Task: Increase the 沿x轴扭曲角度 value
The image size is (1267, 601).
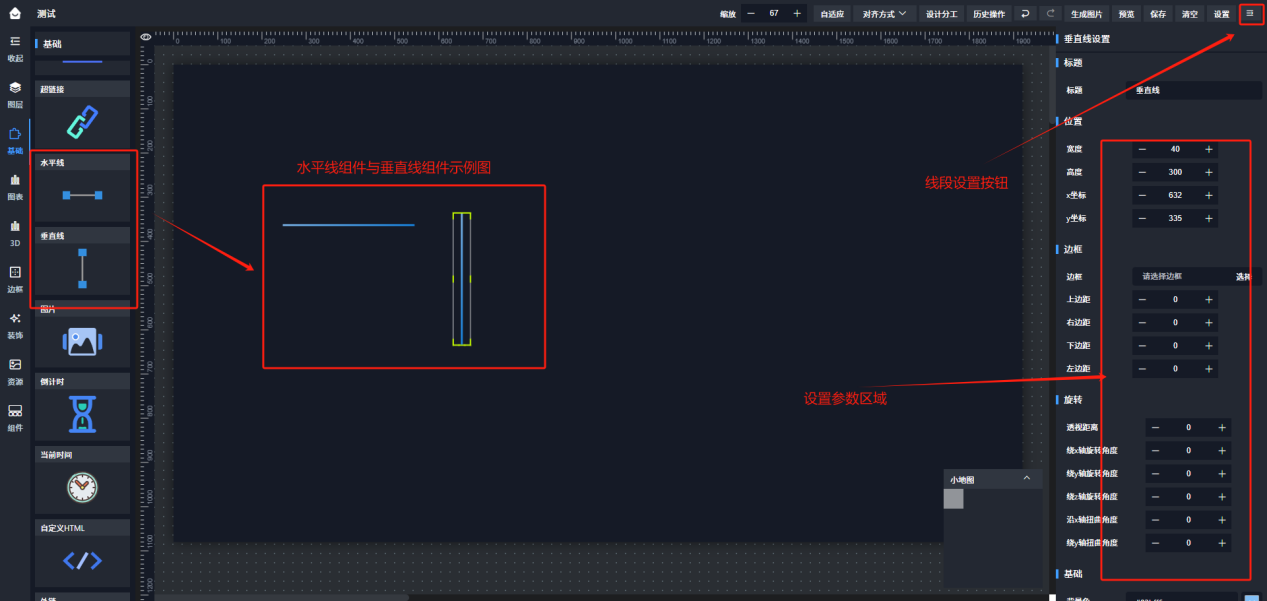Action: (x=1222, y=519)
